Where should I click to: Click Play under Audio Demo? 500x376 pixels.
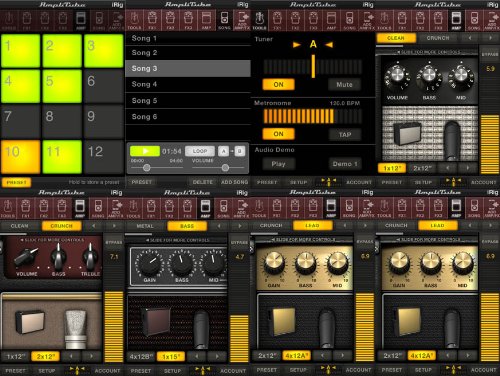(x=278, y=164)
